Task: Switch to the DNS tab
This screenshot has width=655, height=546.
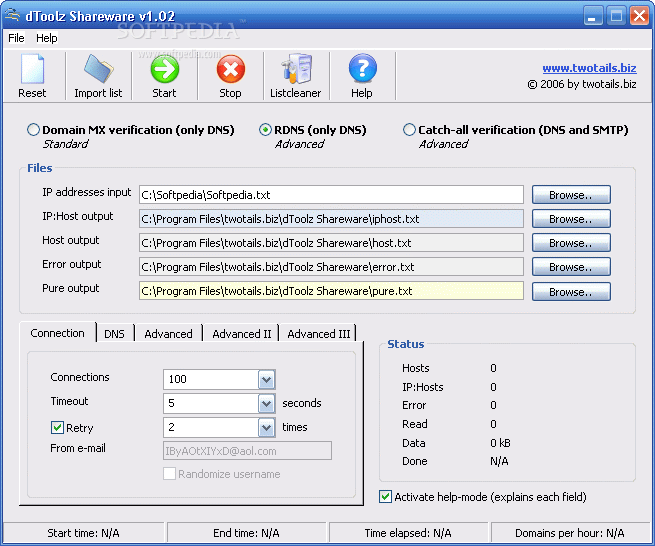Action: point(114,334)
